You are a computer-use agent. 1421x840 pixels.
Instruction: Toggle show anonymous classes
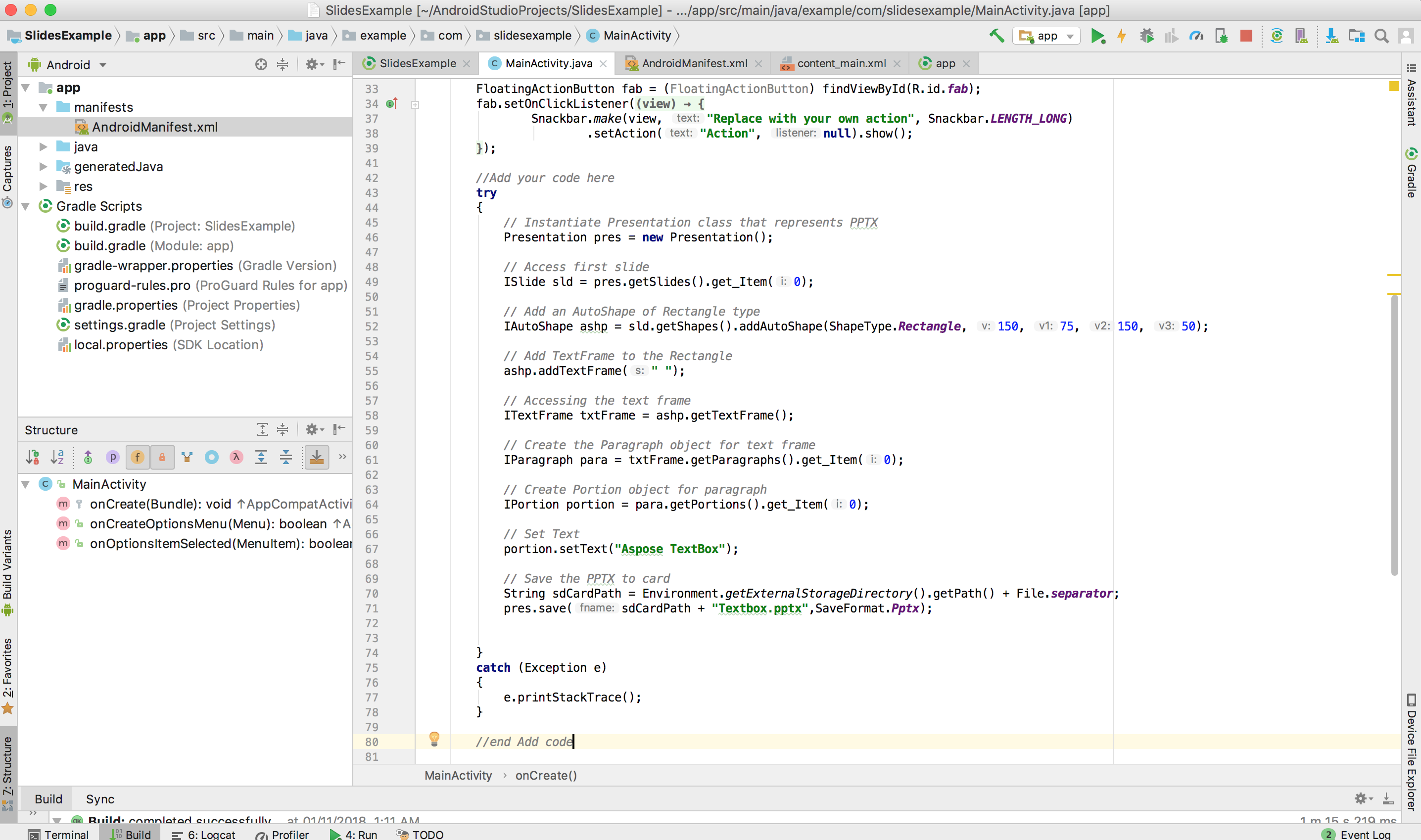coord(212,458)
